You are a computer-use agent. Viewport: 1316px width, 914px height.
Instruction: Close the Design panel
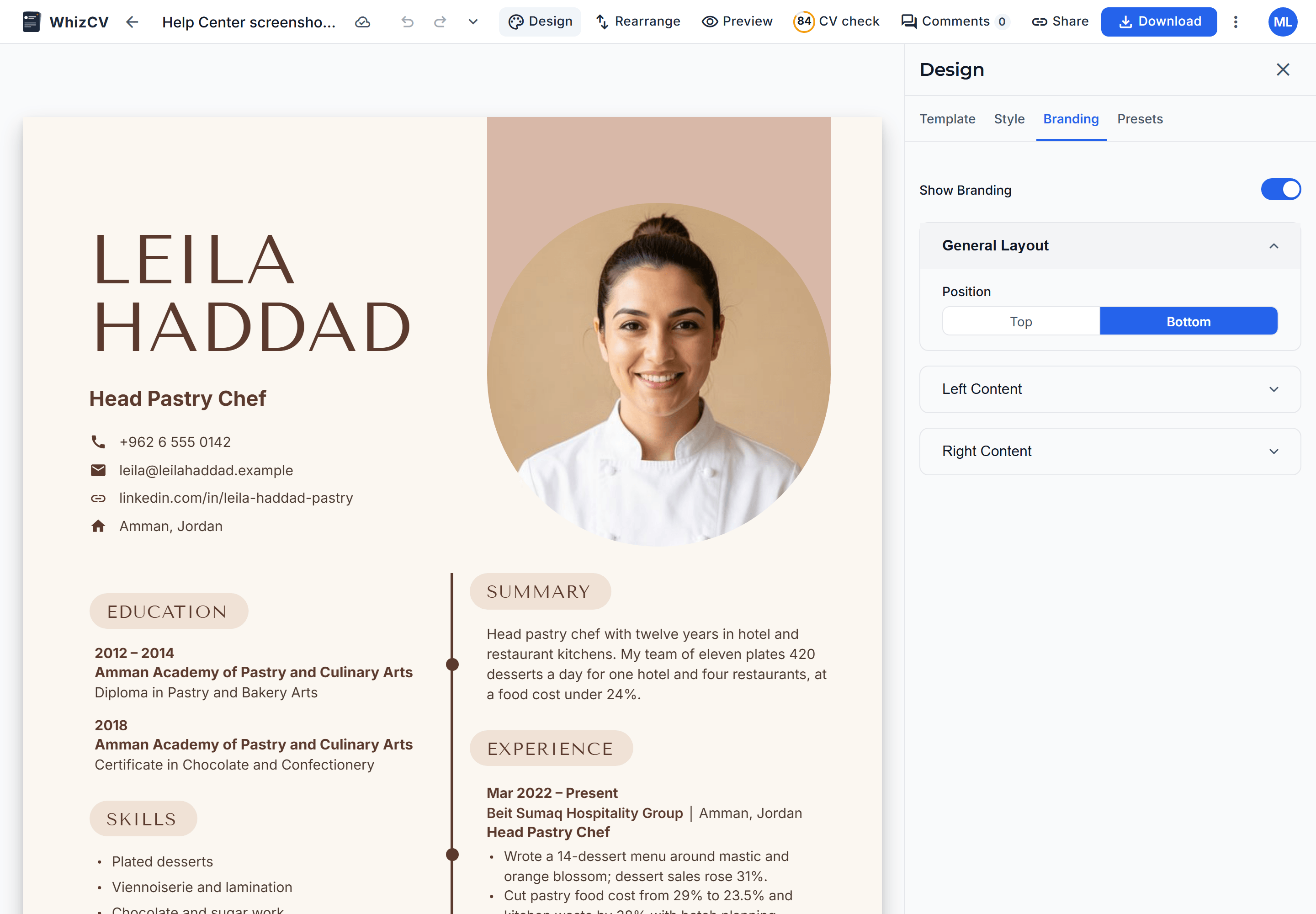(x=1283, y=69)
